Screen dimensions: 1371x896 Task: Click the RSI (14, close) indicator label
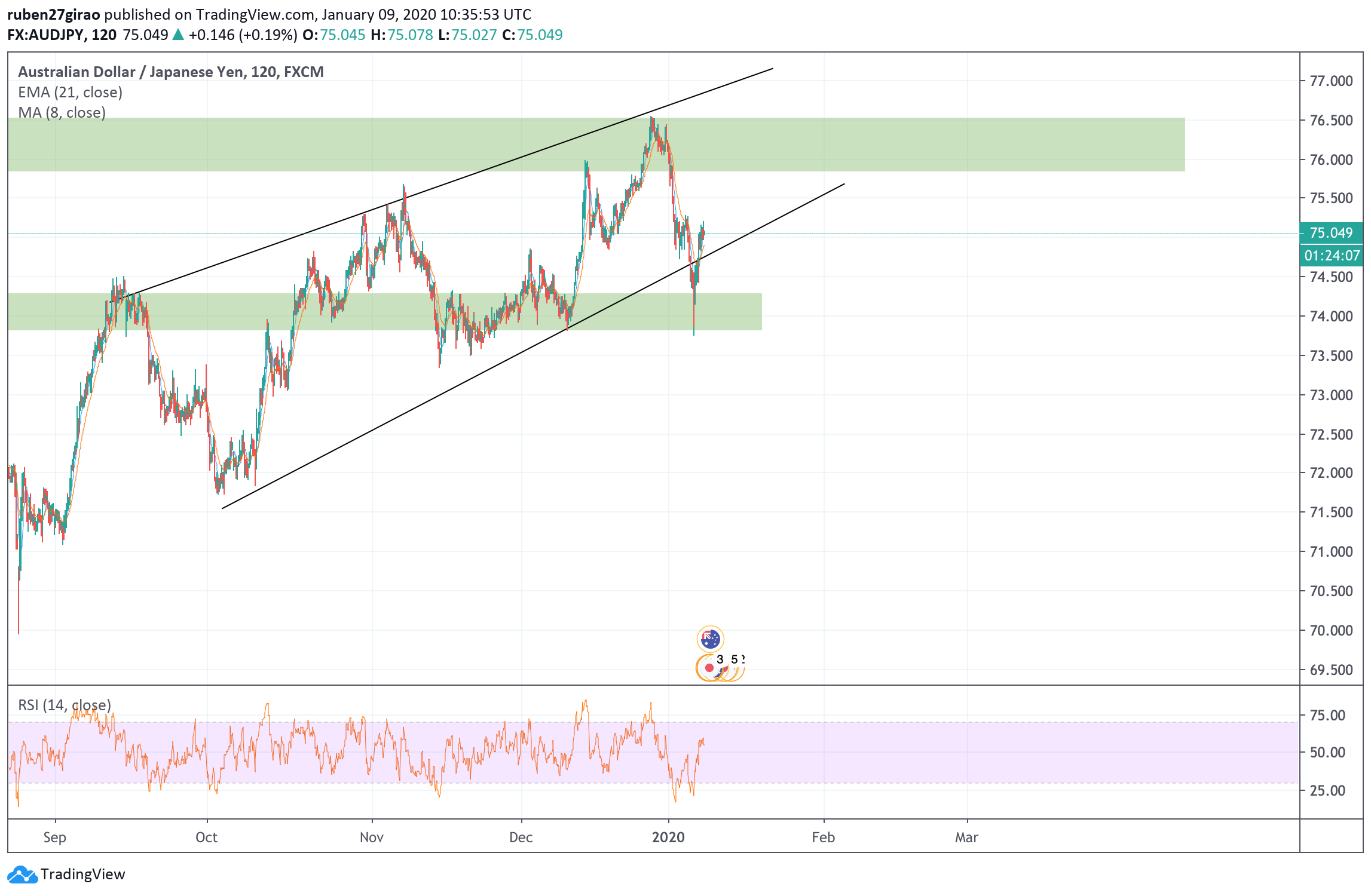(x=65, y=705)
